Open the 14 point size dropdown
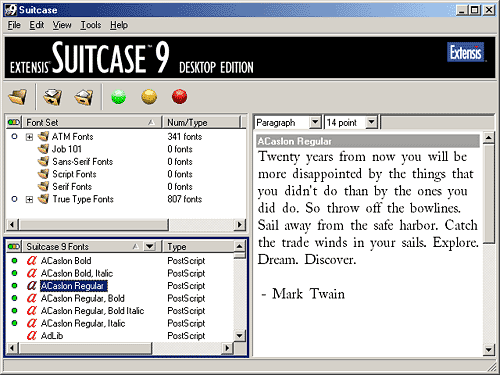This screenshot has height=375, width=500. (x=371, y=122)
